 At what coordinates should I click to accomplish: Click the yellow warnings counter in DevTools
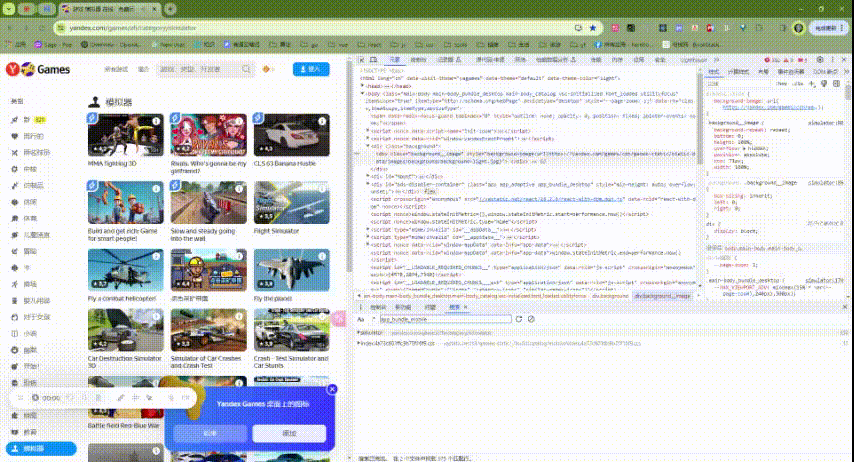[788, 60]
